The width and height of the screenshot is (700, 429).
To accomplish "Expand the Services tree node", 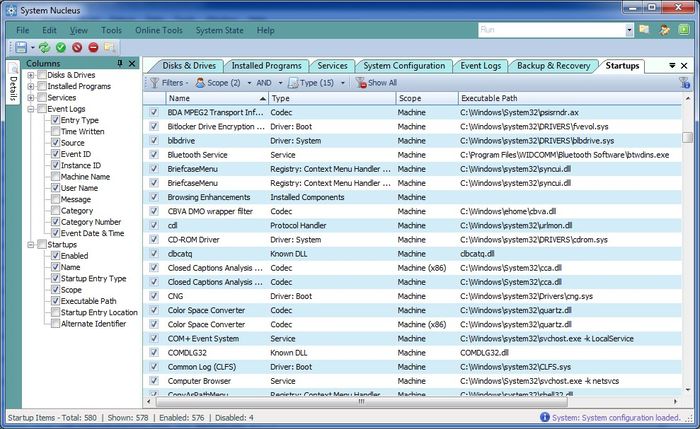I will click(x=31, y=97).
